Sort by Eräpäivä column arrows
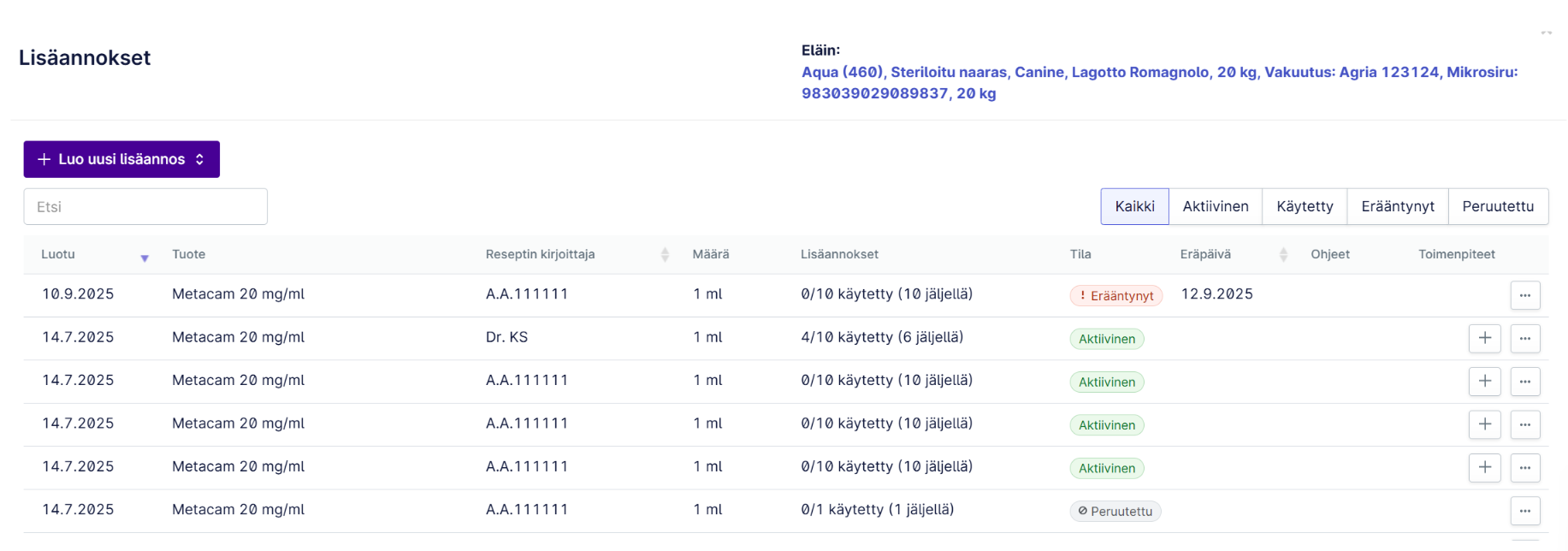 1283,254
